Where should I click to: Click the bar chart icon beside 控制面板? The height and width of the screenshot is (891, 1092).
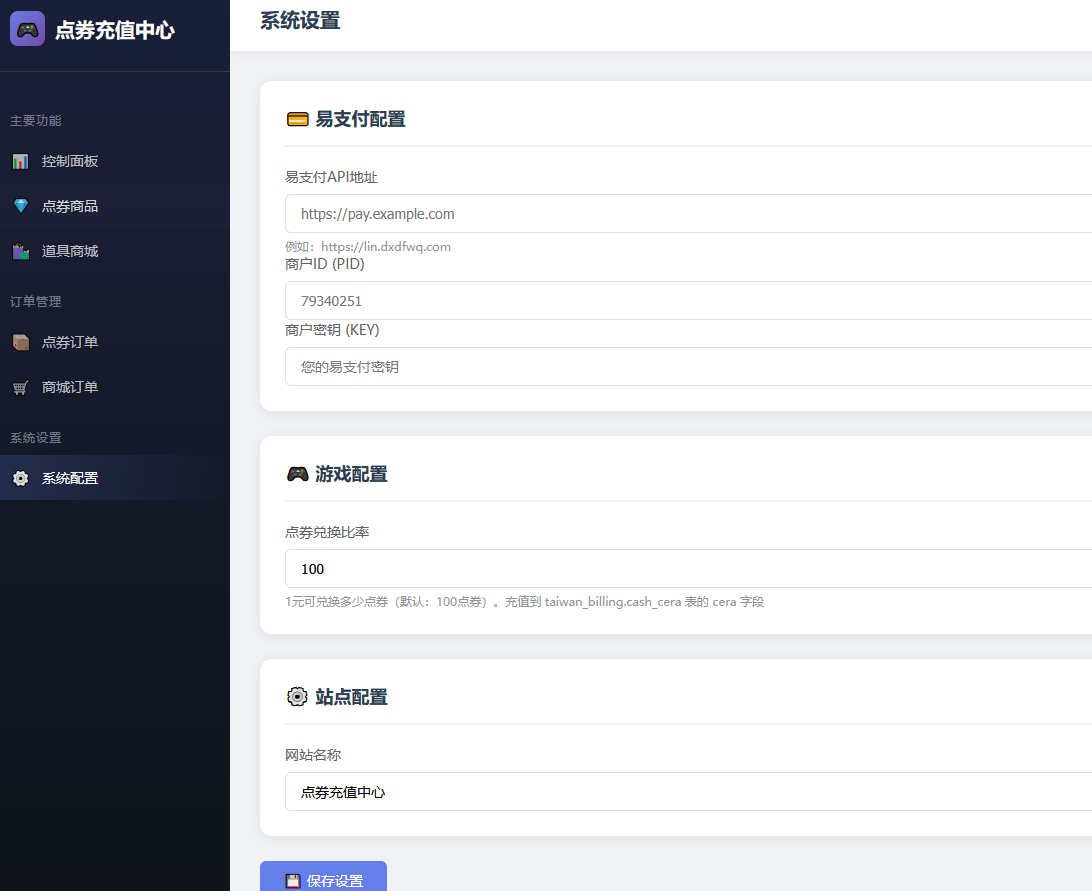pyautogui.click(x=20, y=161)
